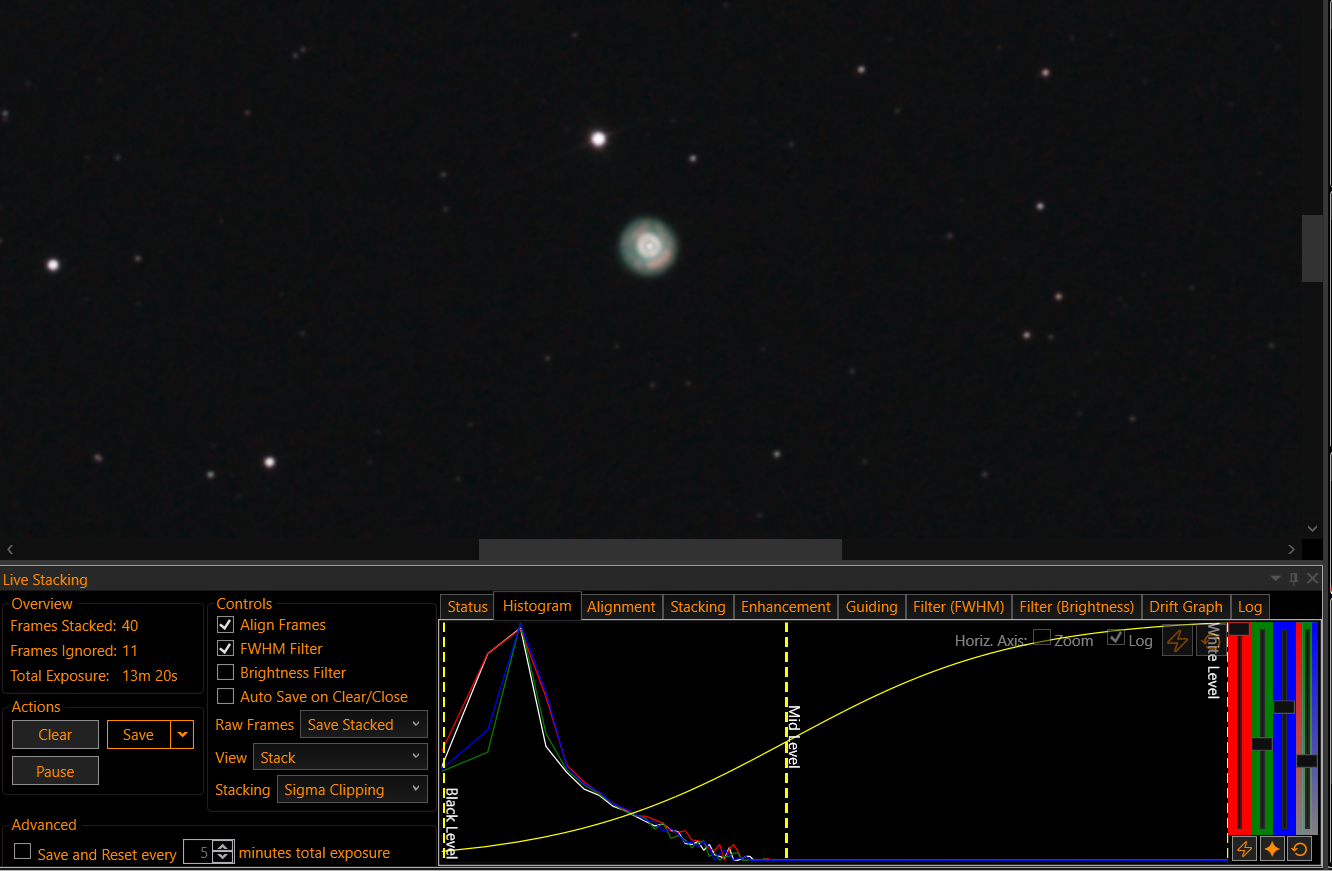1332x871 pixels.
Task: Click the green channel slider handle
Action: tap(1262, 744)
